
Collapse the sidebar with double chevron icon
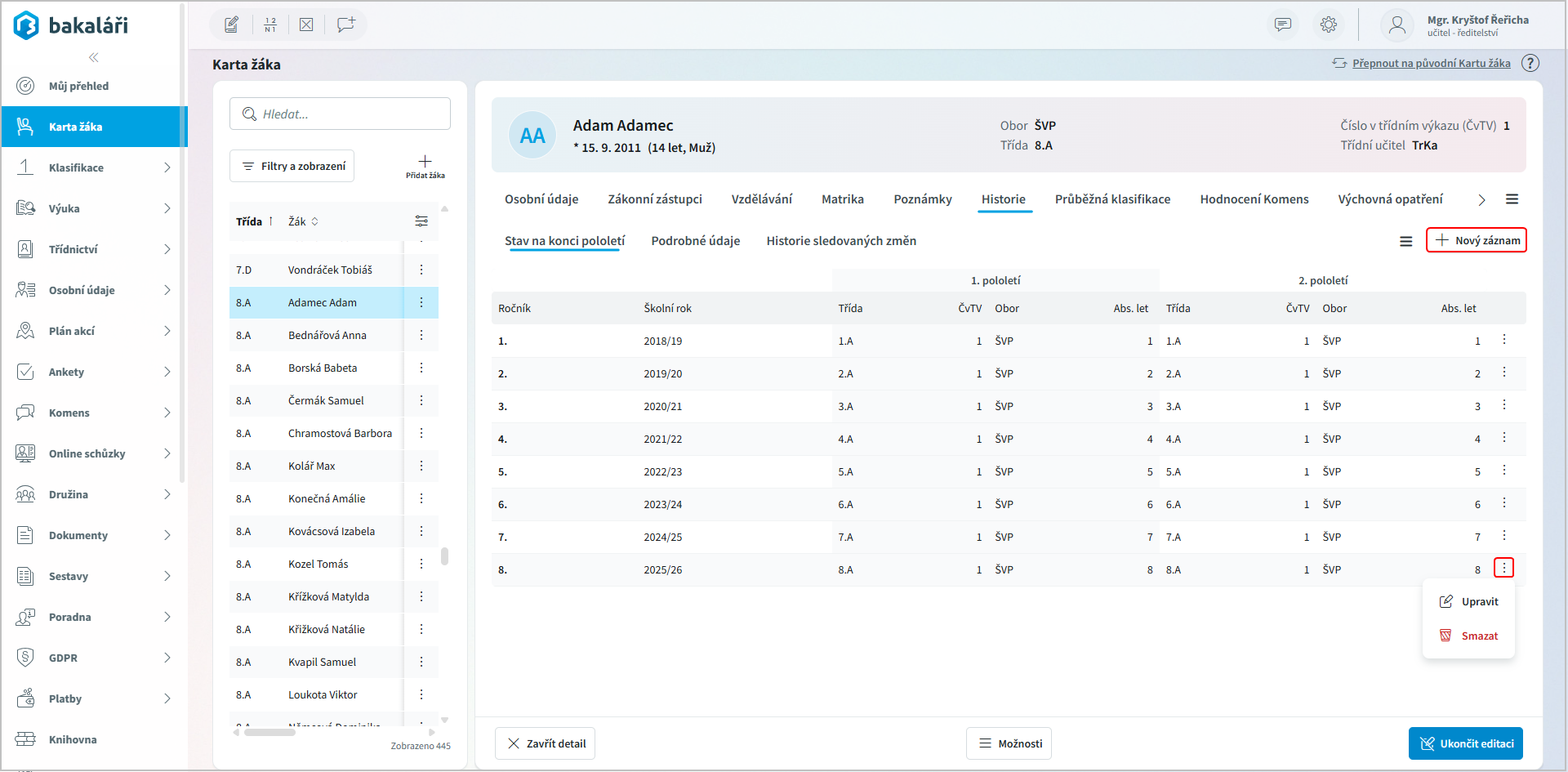click(x=94, y=57)
